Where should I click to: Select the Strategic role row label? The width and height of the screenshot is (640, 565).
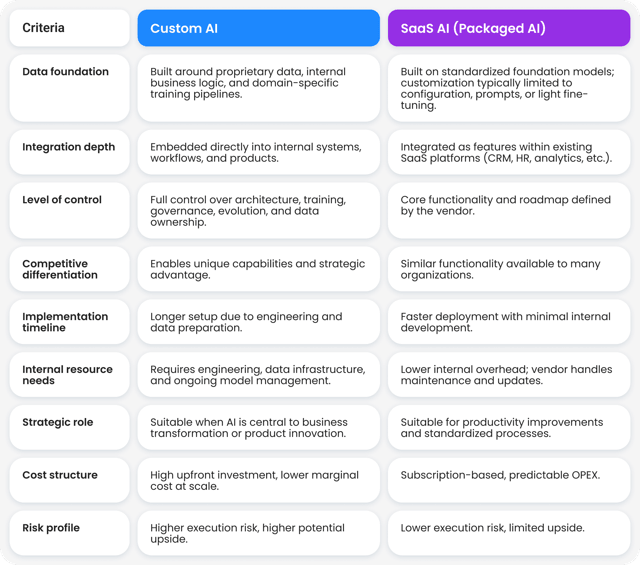58,422
